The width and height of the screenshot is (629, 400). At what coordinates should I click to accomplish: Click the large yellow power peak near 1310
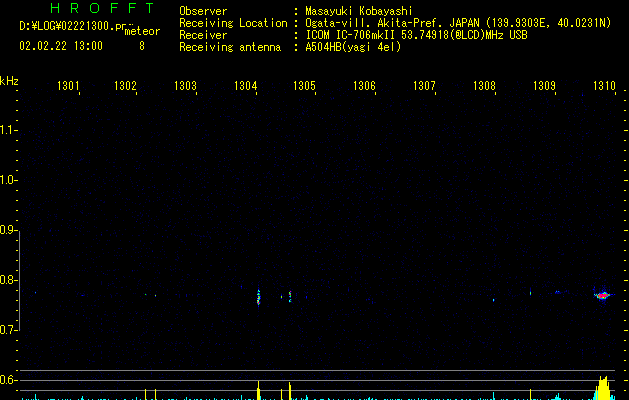click(x=603, y=388)
